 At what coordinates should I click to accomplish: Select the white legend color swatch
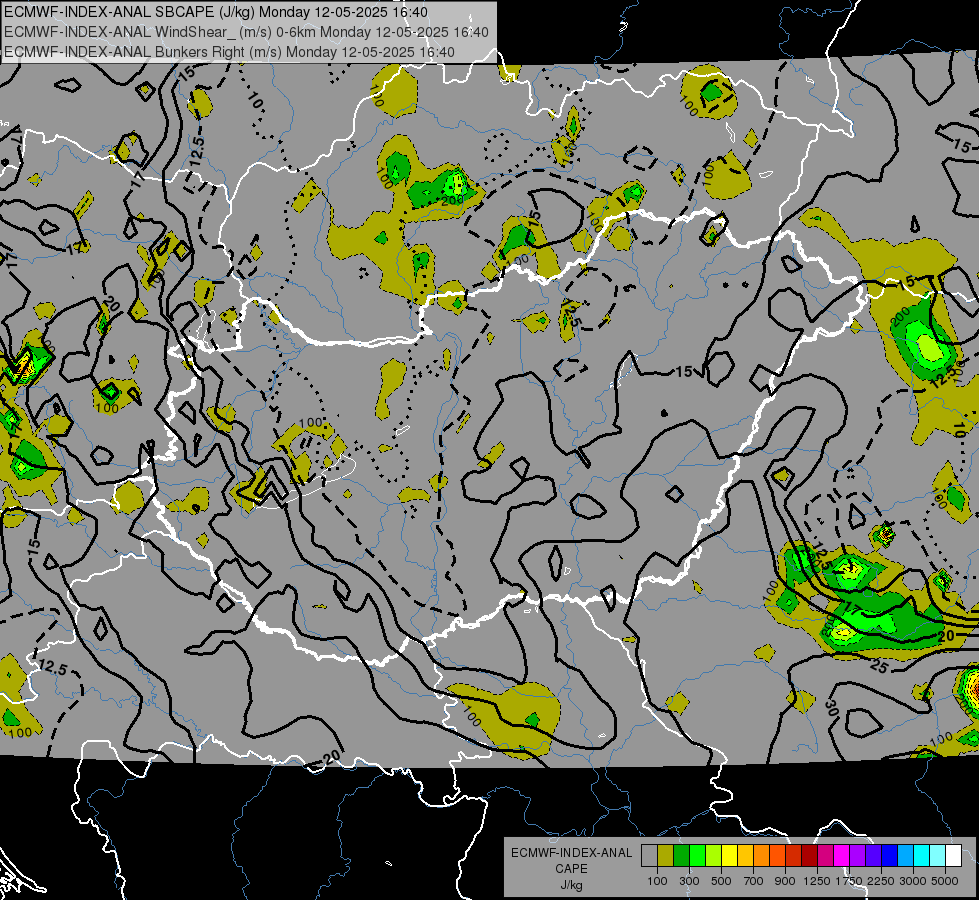pyautogui.click(x=953, y=855)
